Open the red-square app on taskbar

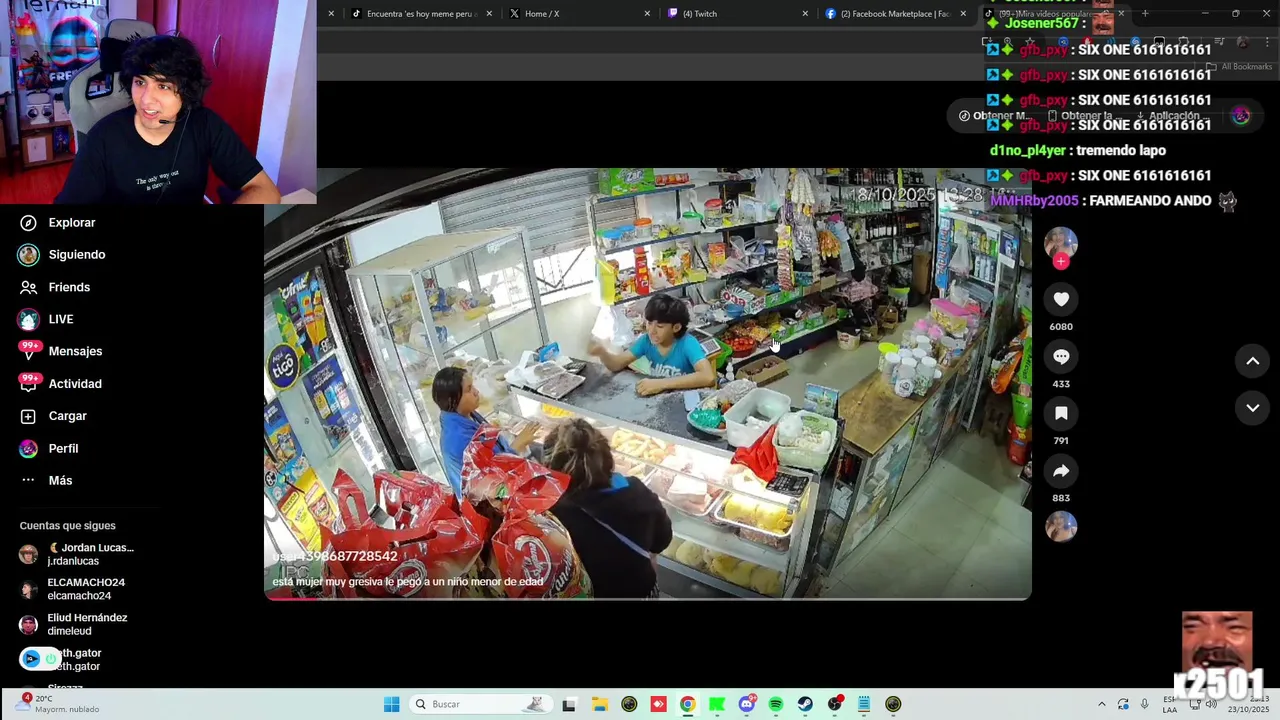658,704
